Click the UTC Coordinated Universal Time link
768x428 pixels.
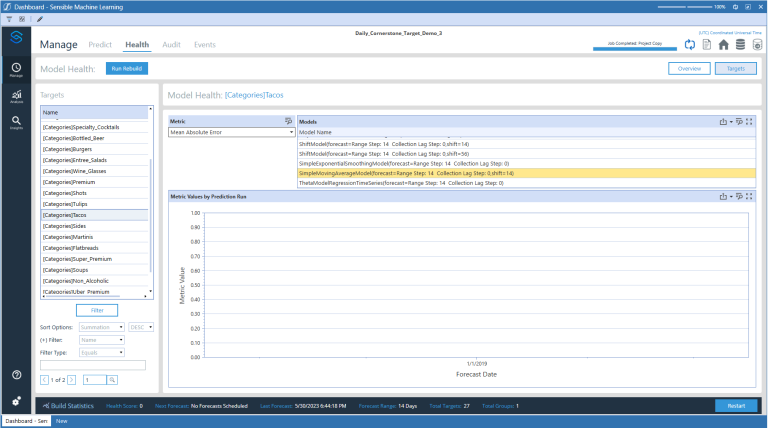click(x=730, y=32)
